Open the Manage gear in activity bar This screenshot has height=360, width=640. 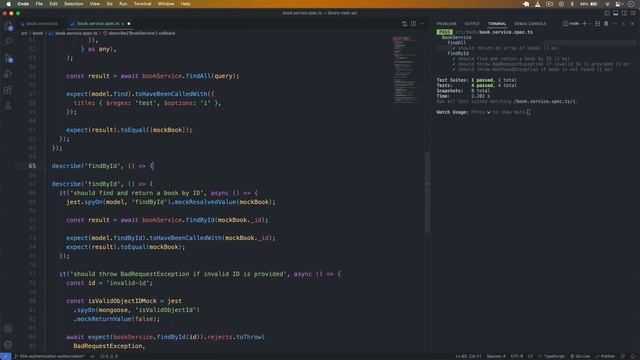pyautogui.click(x=8, y=345)
